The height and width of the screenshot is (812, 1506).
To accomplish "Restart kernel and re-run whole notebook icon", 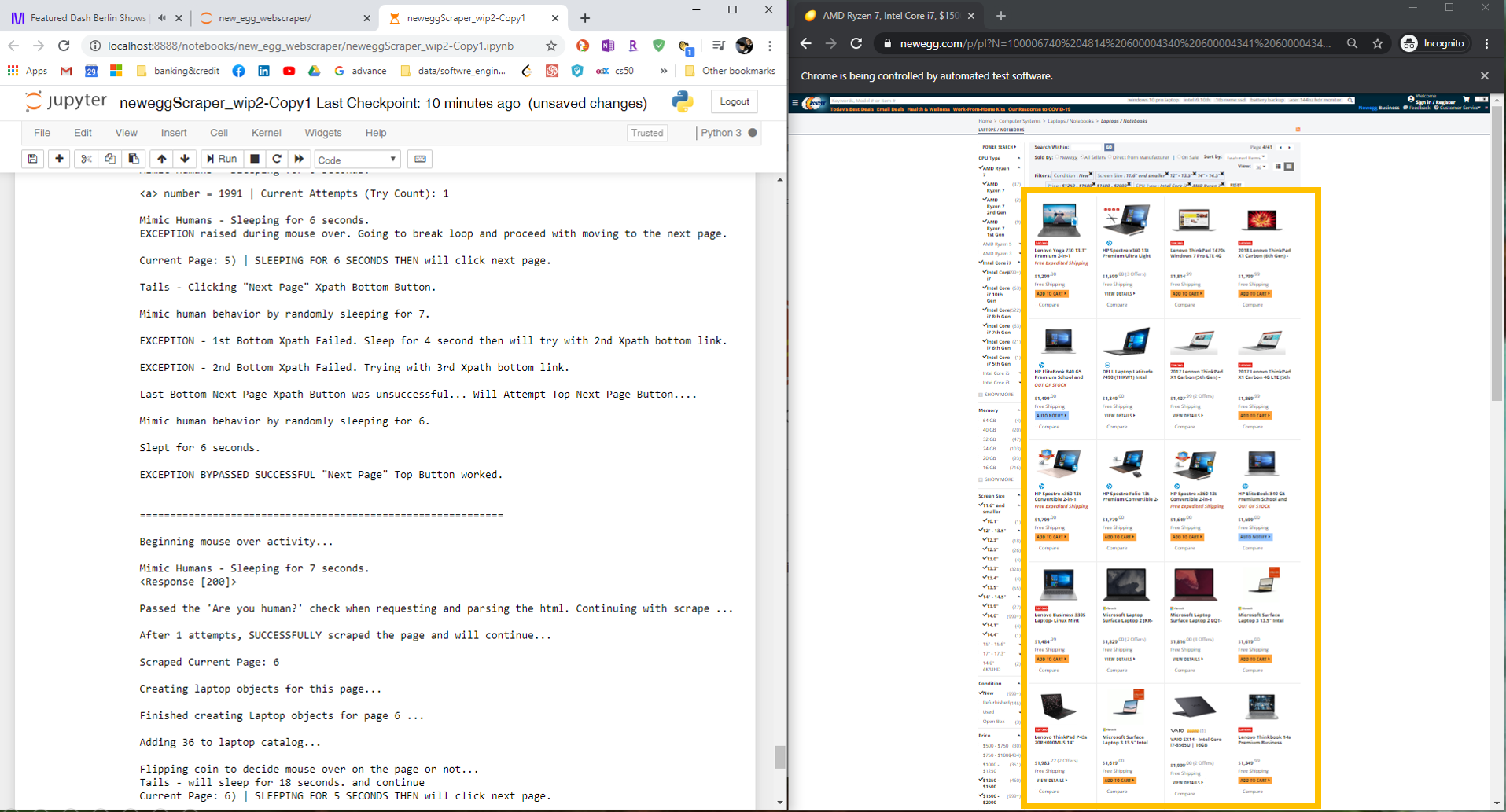I will click(x=299, y=159).
